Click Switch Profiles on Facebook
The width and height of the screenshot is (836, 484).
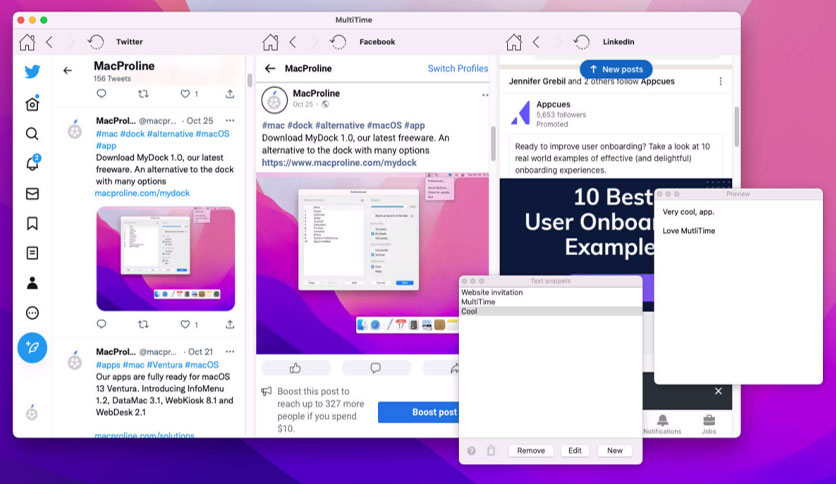458,68
